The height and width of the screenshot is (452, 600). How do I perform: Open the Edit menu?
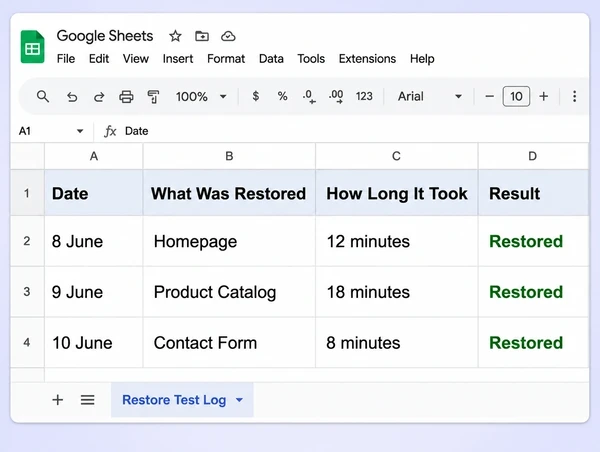(99, 59)
